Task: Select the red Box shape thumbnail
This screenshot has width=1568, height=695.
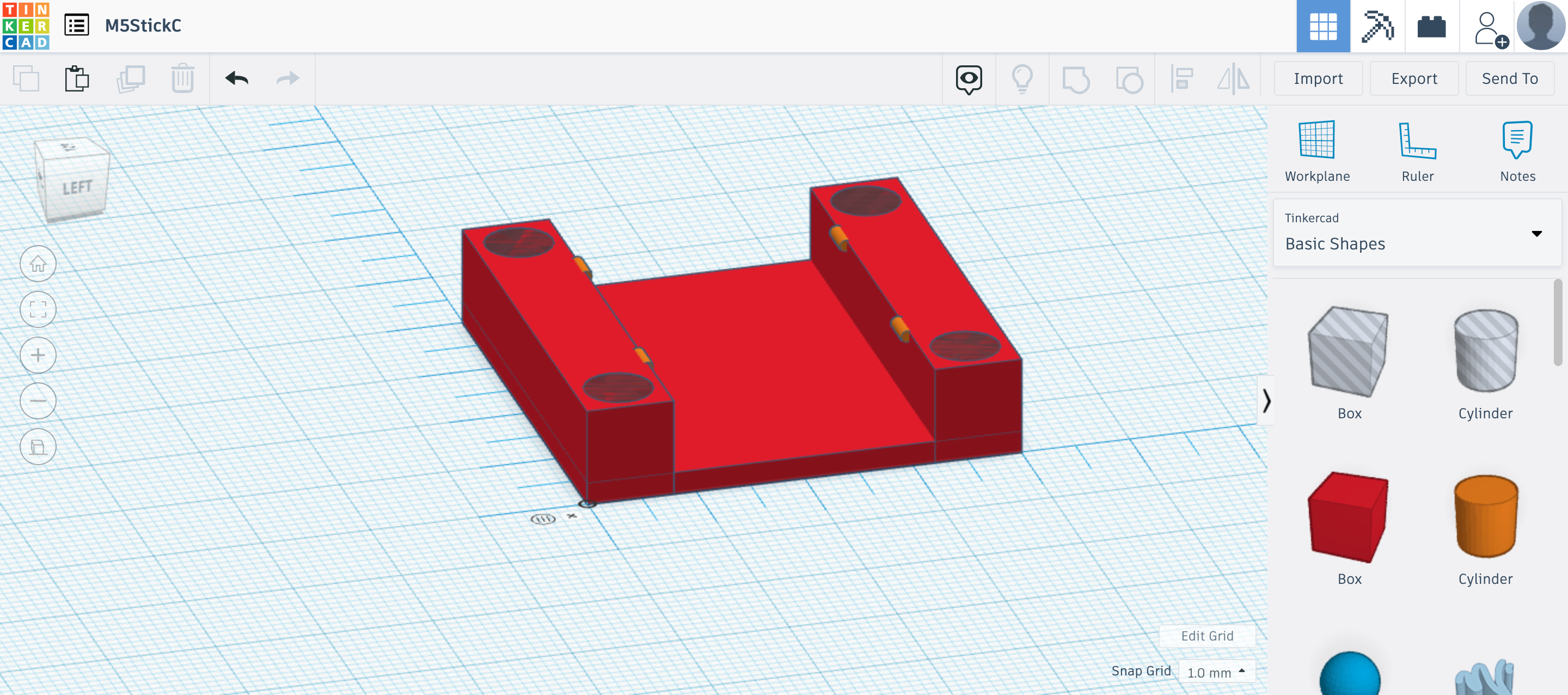Action: [x=1350, y=517]
